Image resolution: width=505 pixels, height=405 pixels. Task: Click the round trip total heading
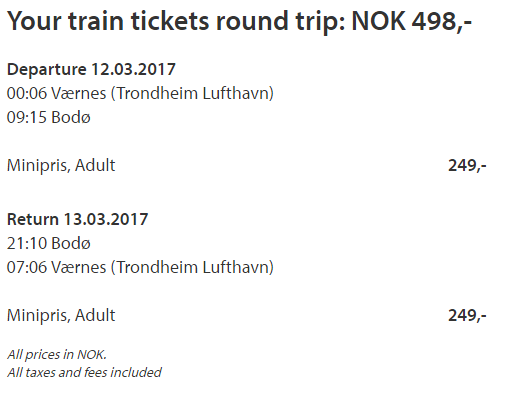tap(239, 21)
